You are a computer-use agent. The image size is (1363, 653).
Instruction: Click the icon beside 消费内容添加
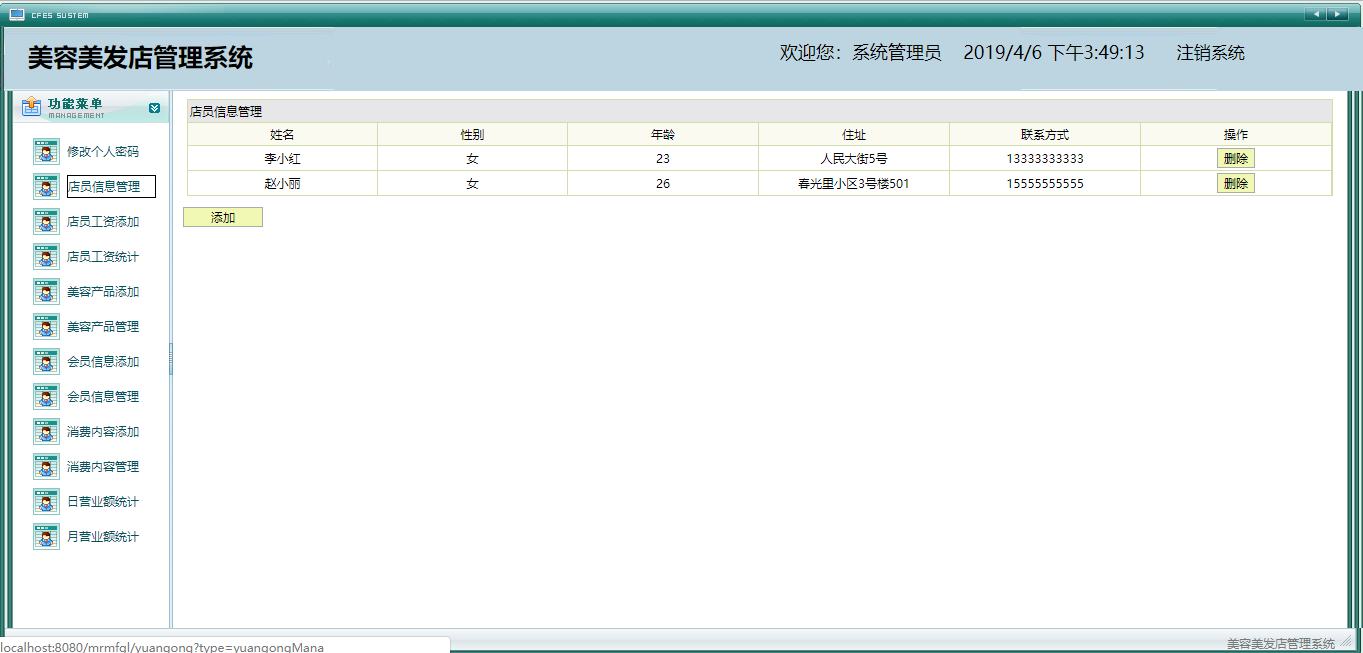click(46, 432)
